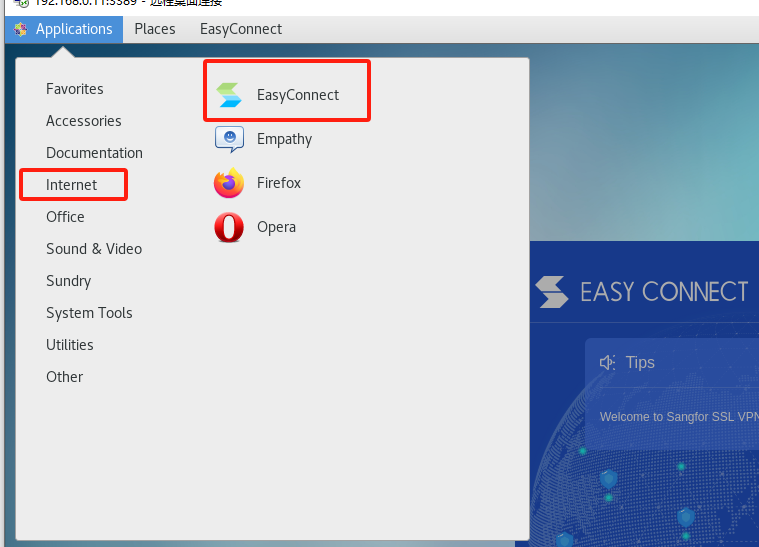Select the Sundry category

coord(69,281)
